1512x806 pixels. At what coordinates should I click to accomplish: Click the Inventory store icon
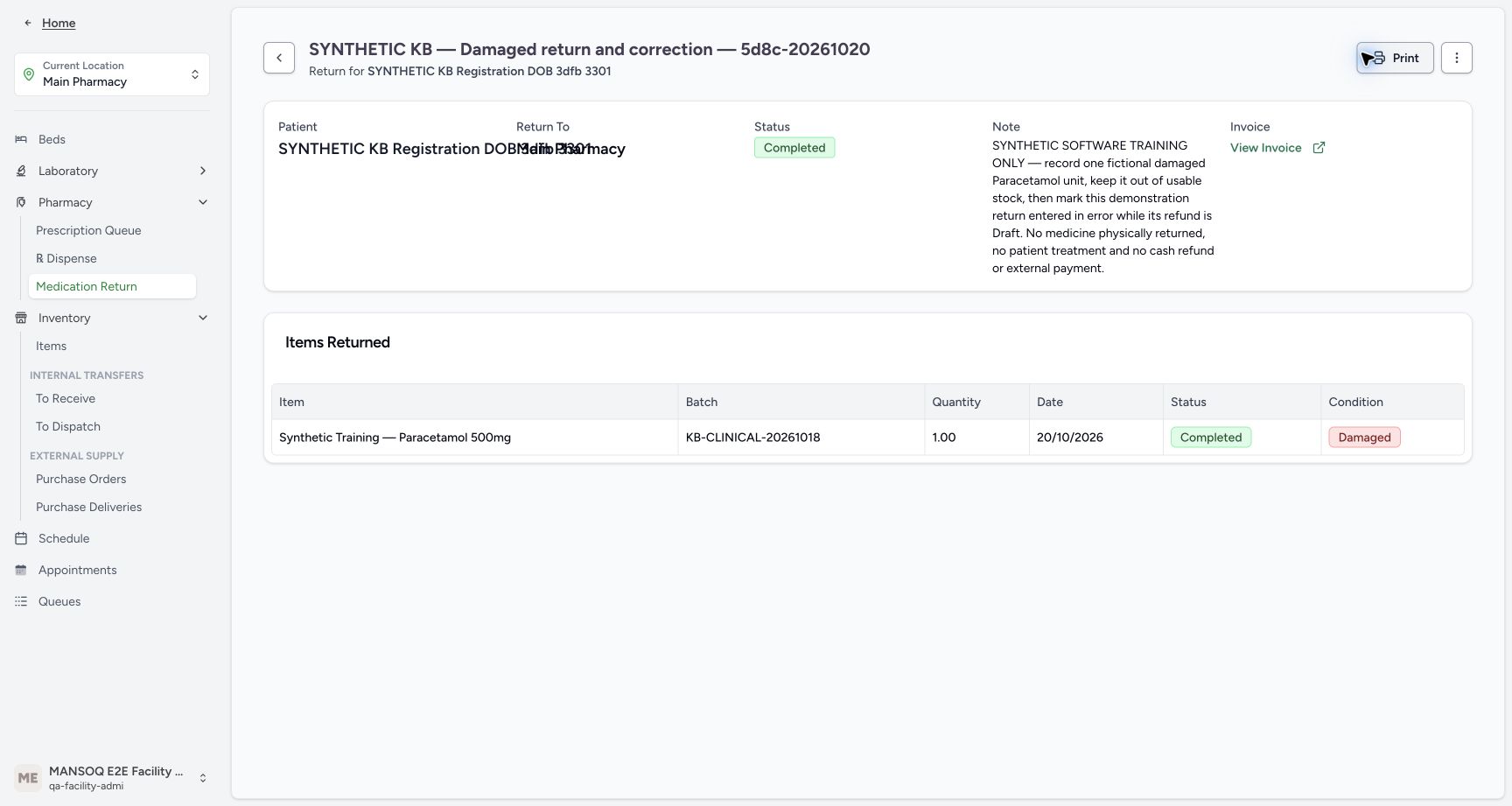(21, 318)
